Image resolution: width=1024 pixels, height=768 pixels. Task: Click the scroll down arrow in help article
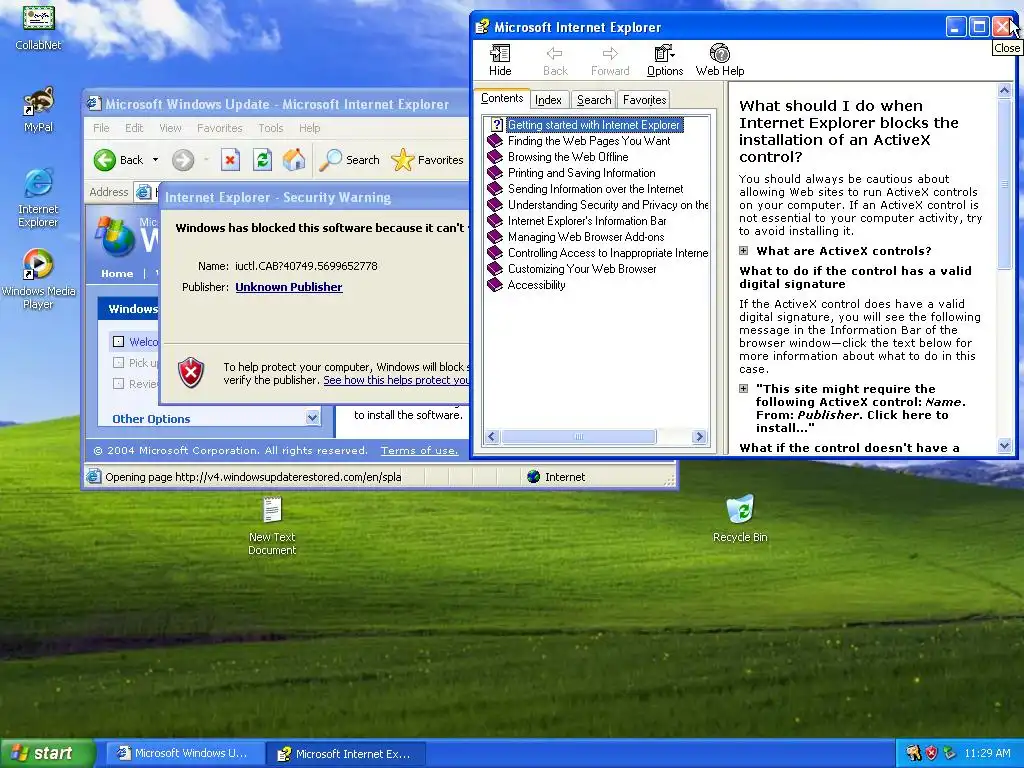click(1004, 446)
